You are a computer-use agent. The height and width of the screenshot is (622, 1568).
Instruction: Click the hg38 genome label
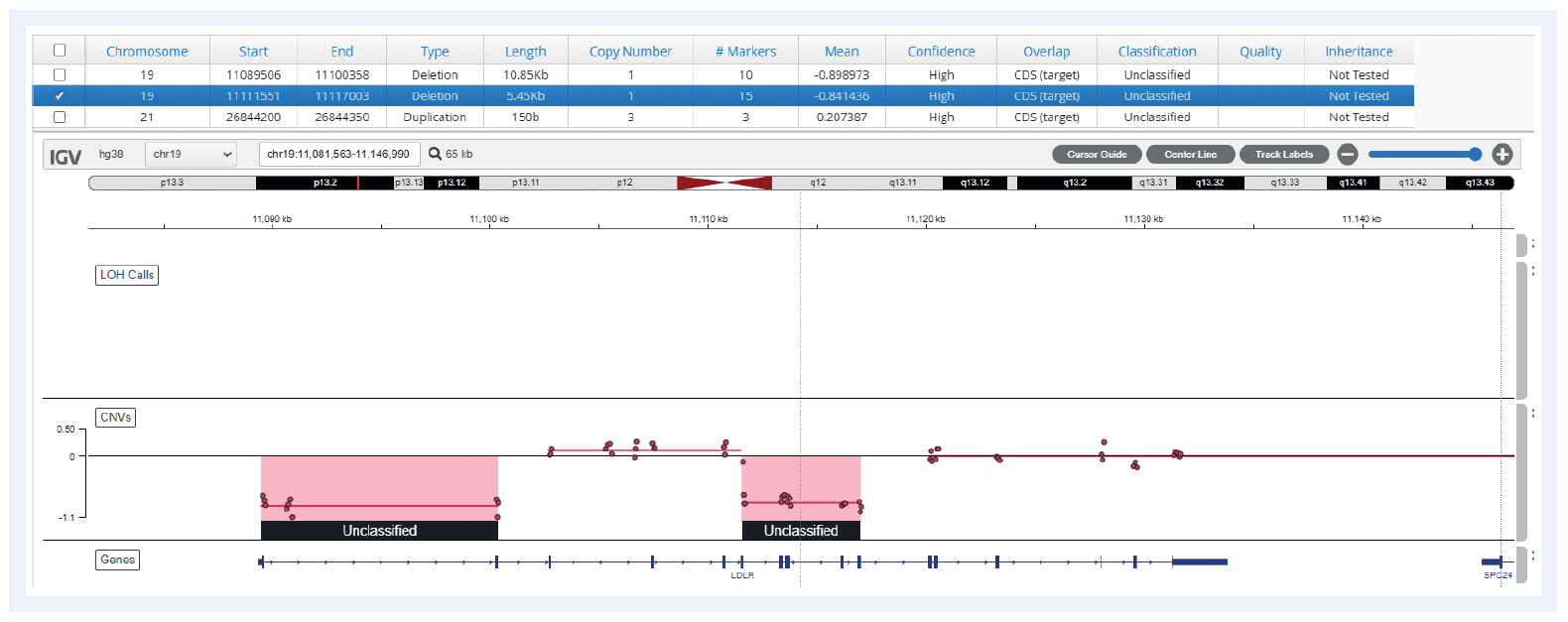click(111, 154)
